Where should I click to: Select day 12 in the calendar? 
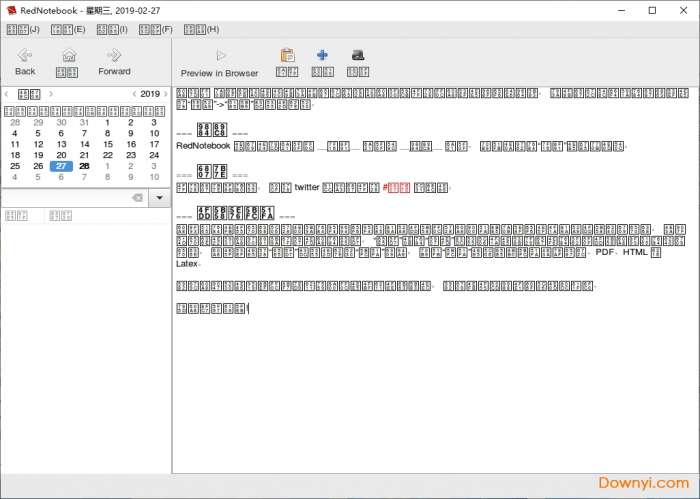click(x=38, y=144)
